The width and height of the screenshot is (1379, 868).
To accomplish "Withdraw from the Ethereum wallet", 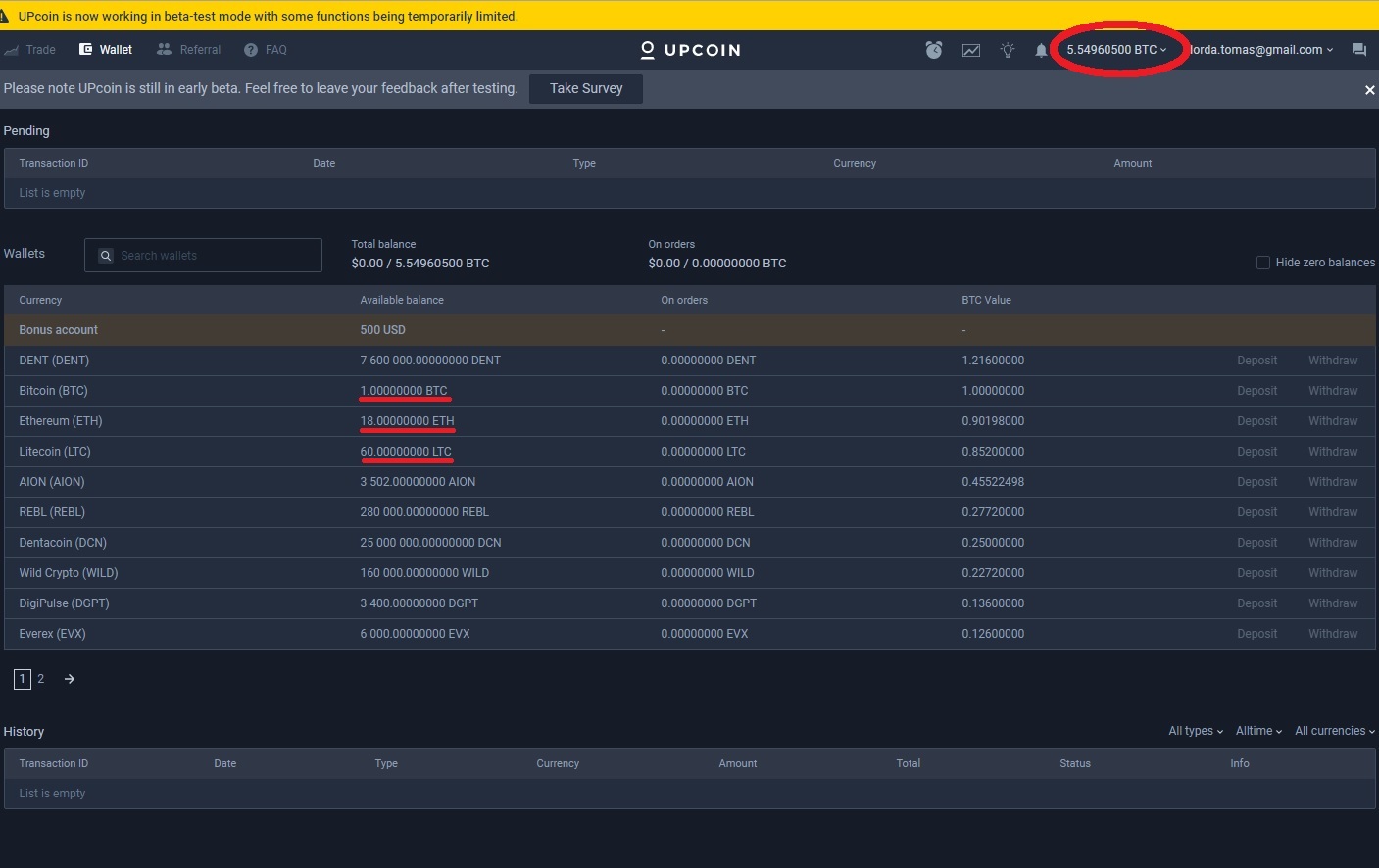I will click(x=1333, y=421).
